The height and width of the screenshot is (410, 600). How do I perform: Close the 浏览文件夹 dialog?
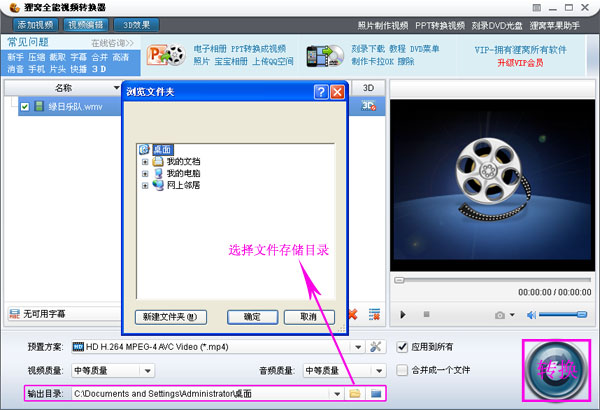point(337,92)
